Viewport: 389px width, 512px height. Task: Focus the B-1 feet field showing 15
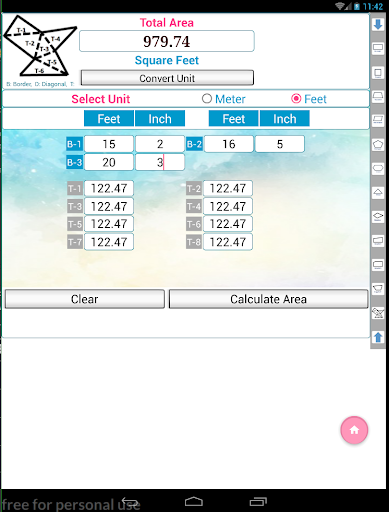pyautogui.click(x=109, y=144)
